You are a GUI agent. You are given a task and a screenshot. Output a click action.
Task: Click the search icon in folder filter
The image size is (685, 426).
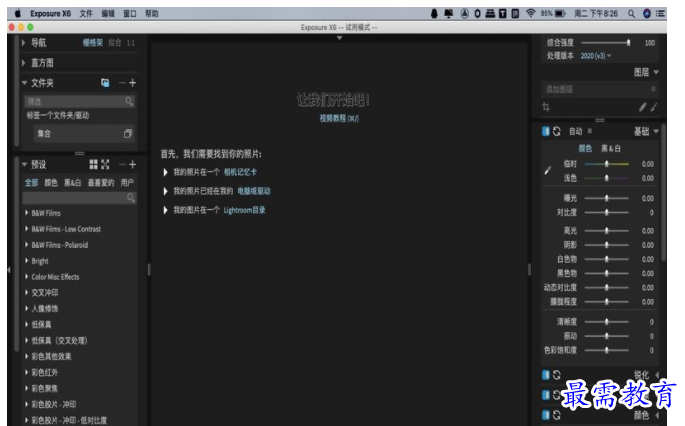point(129,101)
